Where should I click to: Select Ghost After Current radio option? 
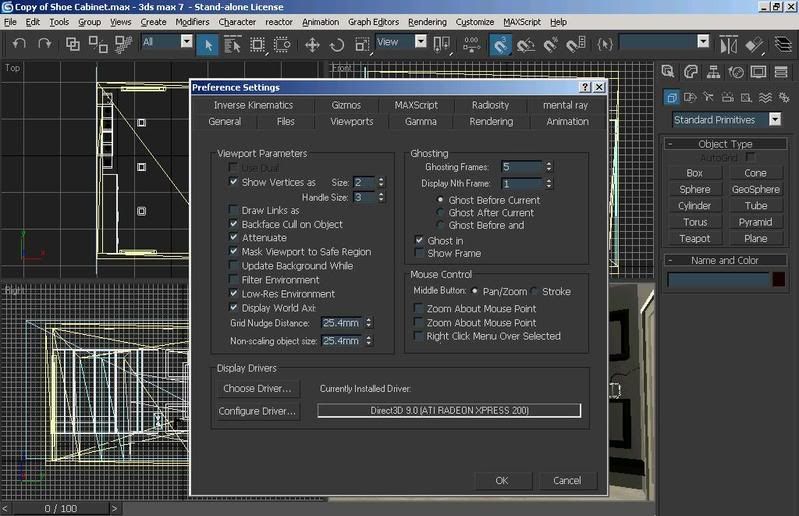pos(439,213)
